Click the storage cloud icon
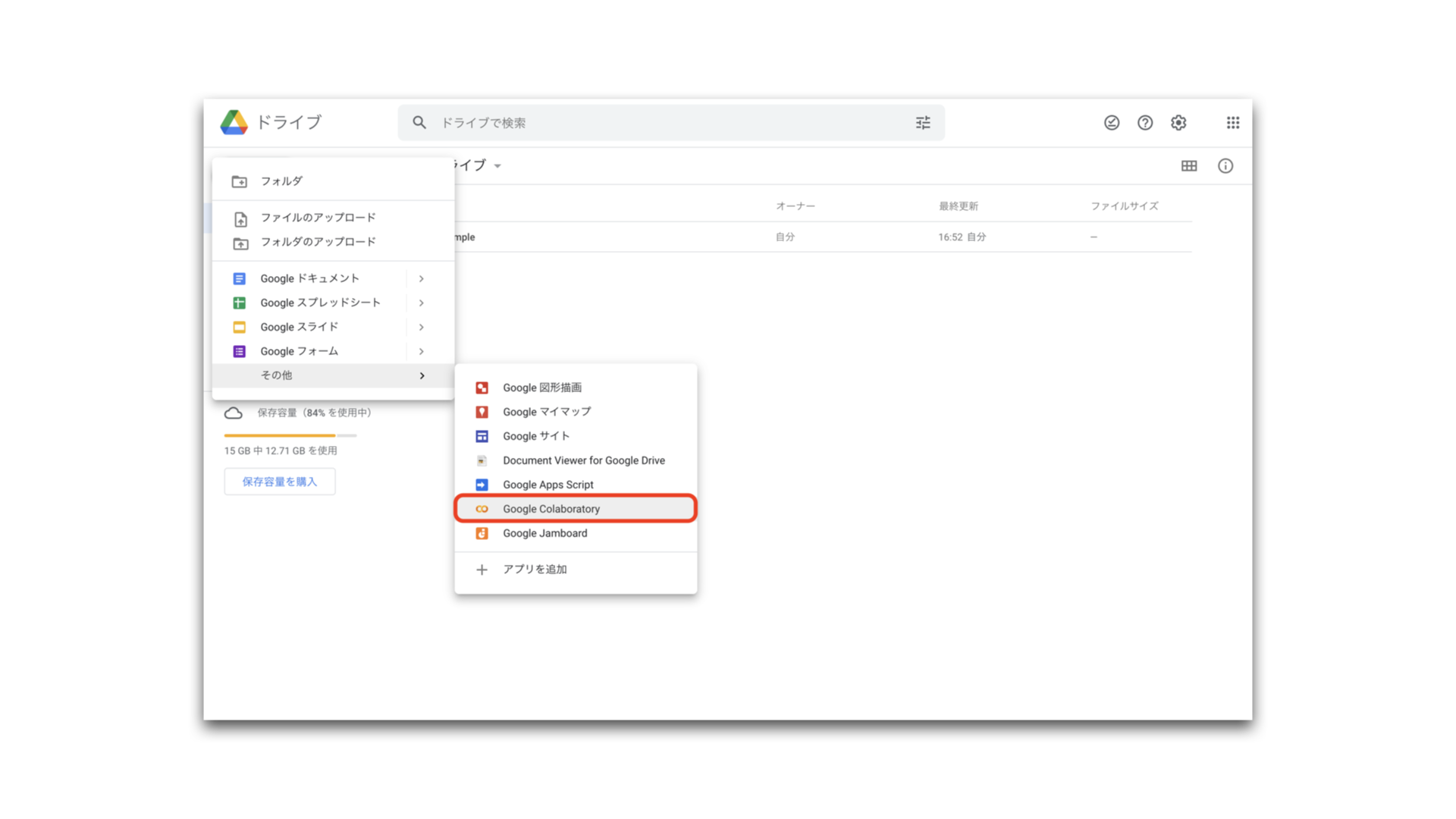The width and height of the screenshot is (1456, 819). [234, 413]
